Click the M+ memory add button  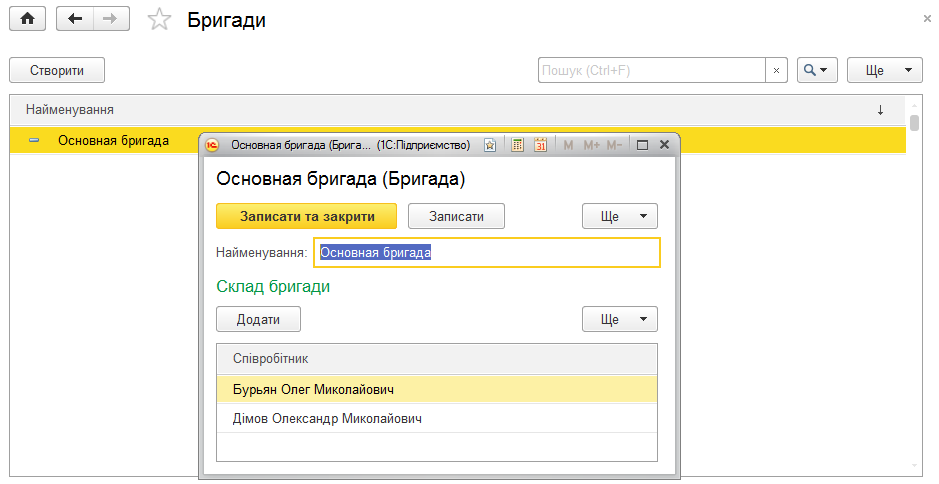click(591, 145)
